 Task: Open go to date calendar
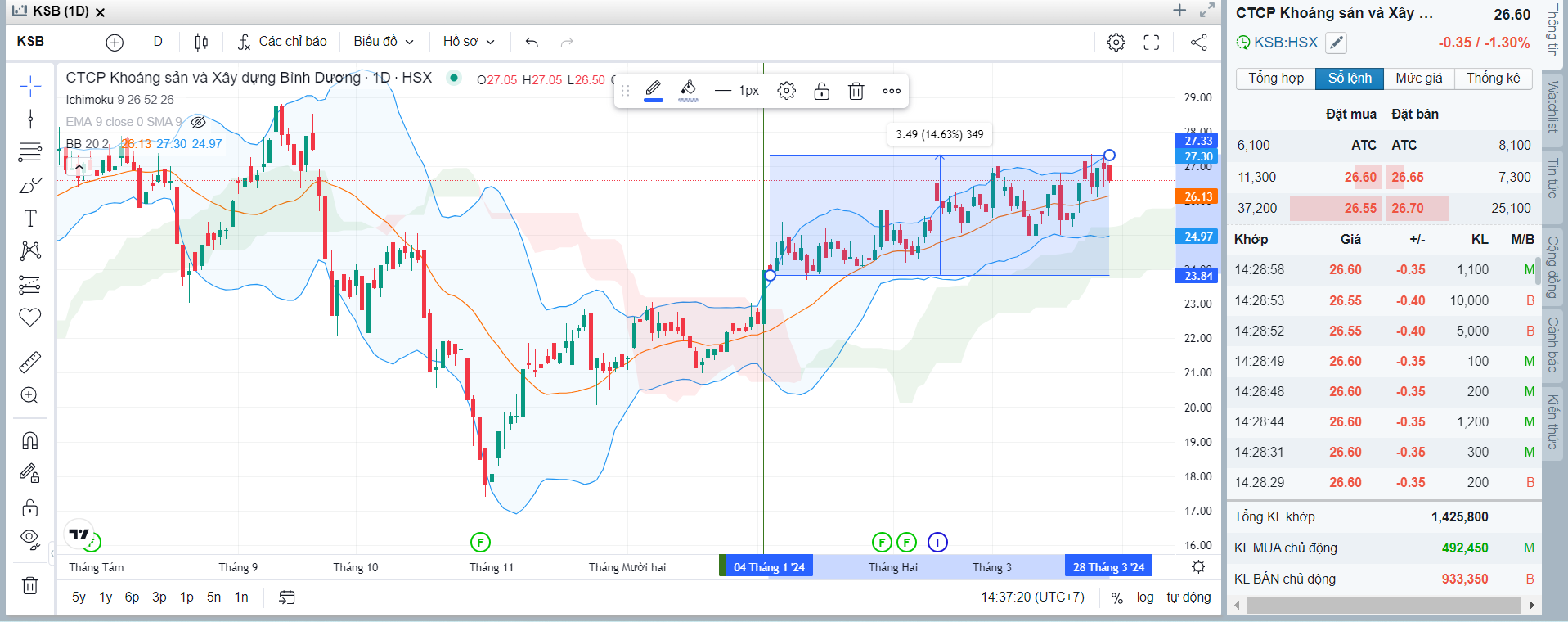[x=286, y=597]
